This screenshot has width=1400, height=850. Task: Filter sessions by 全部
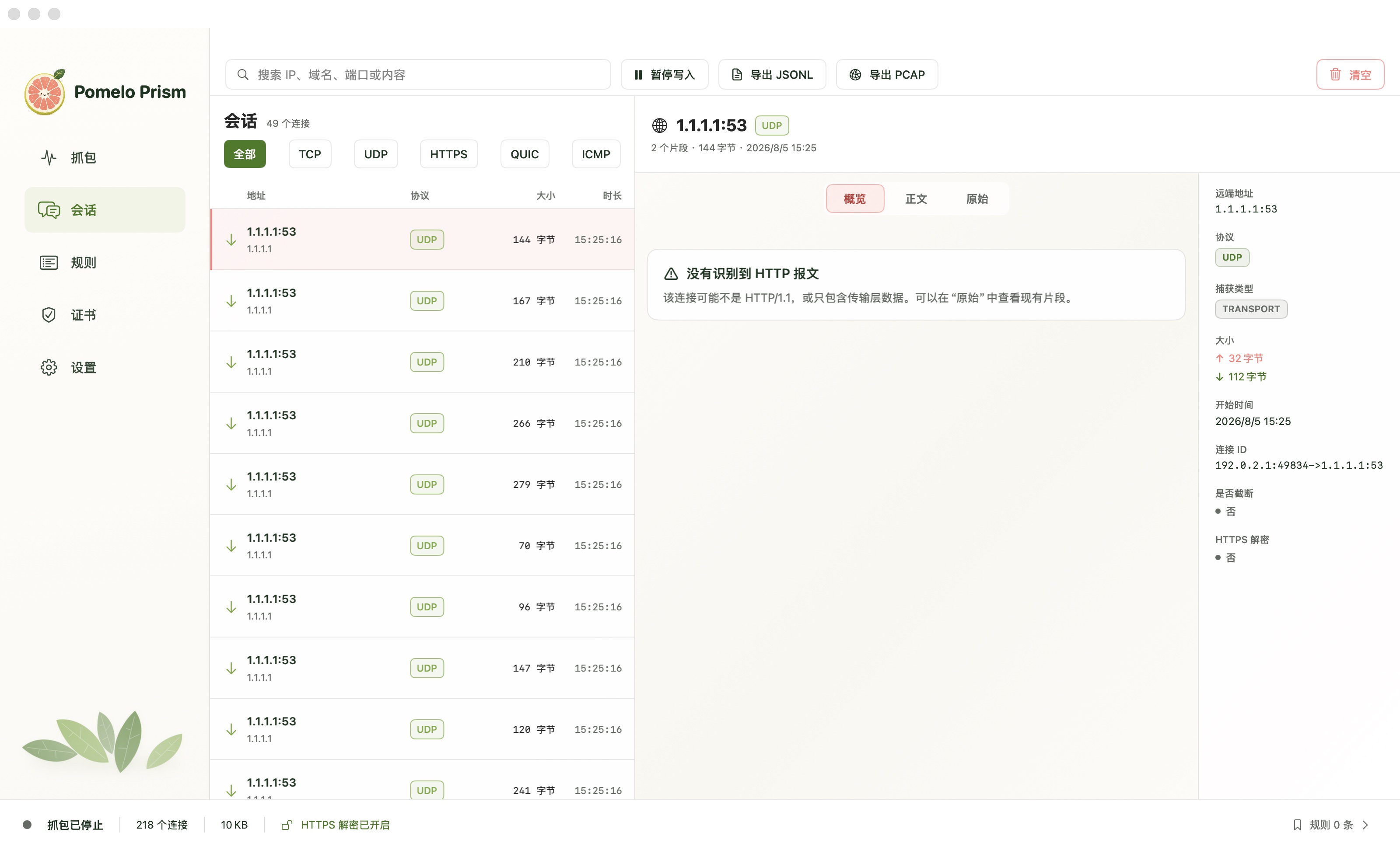pos(244,154)
